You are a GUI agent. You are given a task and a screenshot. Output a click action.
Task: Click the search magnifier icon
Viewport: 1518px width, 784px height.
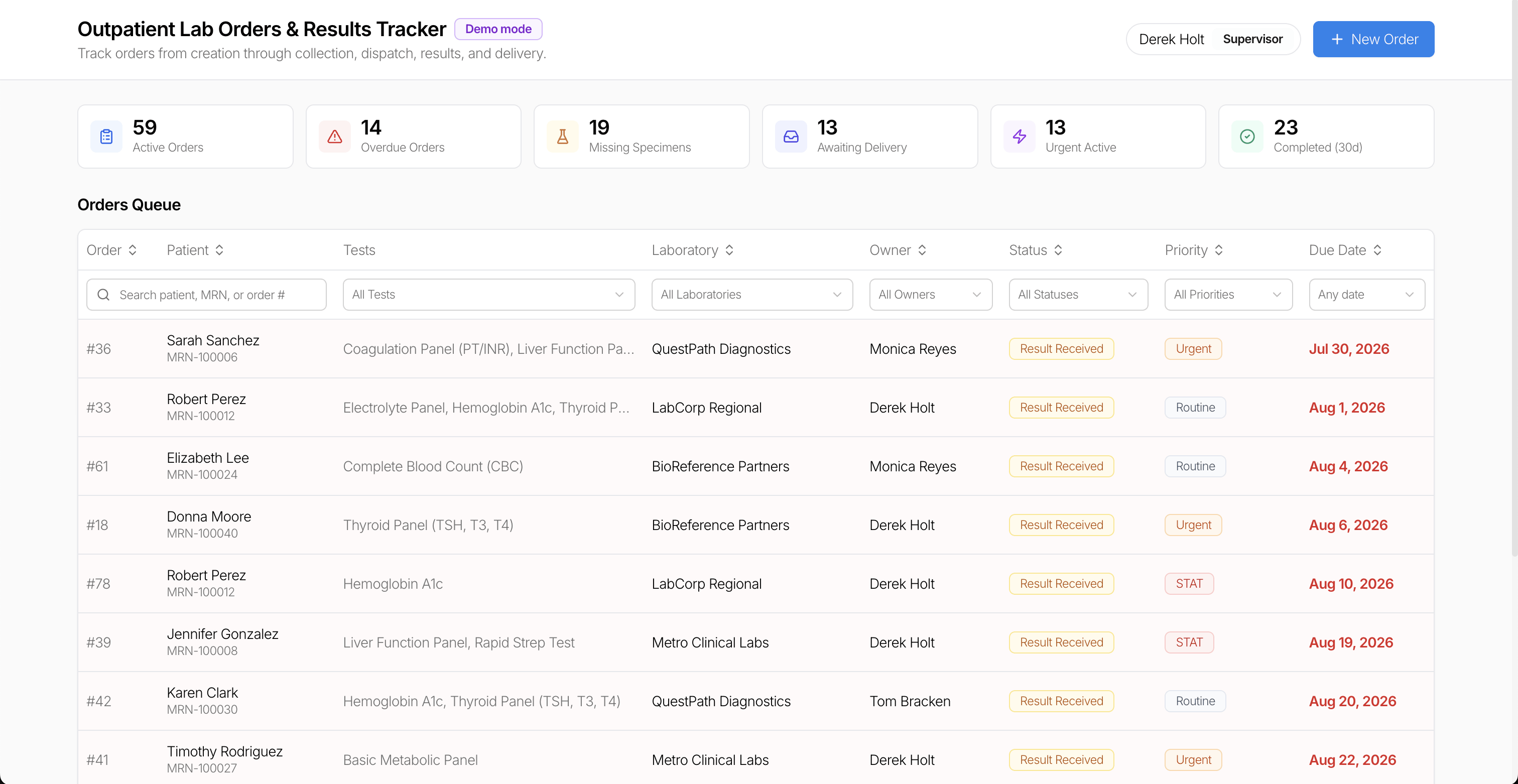[x=103, y=295]
